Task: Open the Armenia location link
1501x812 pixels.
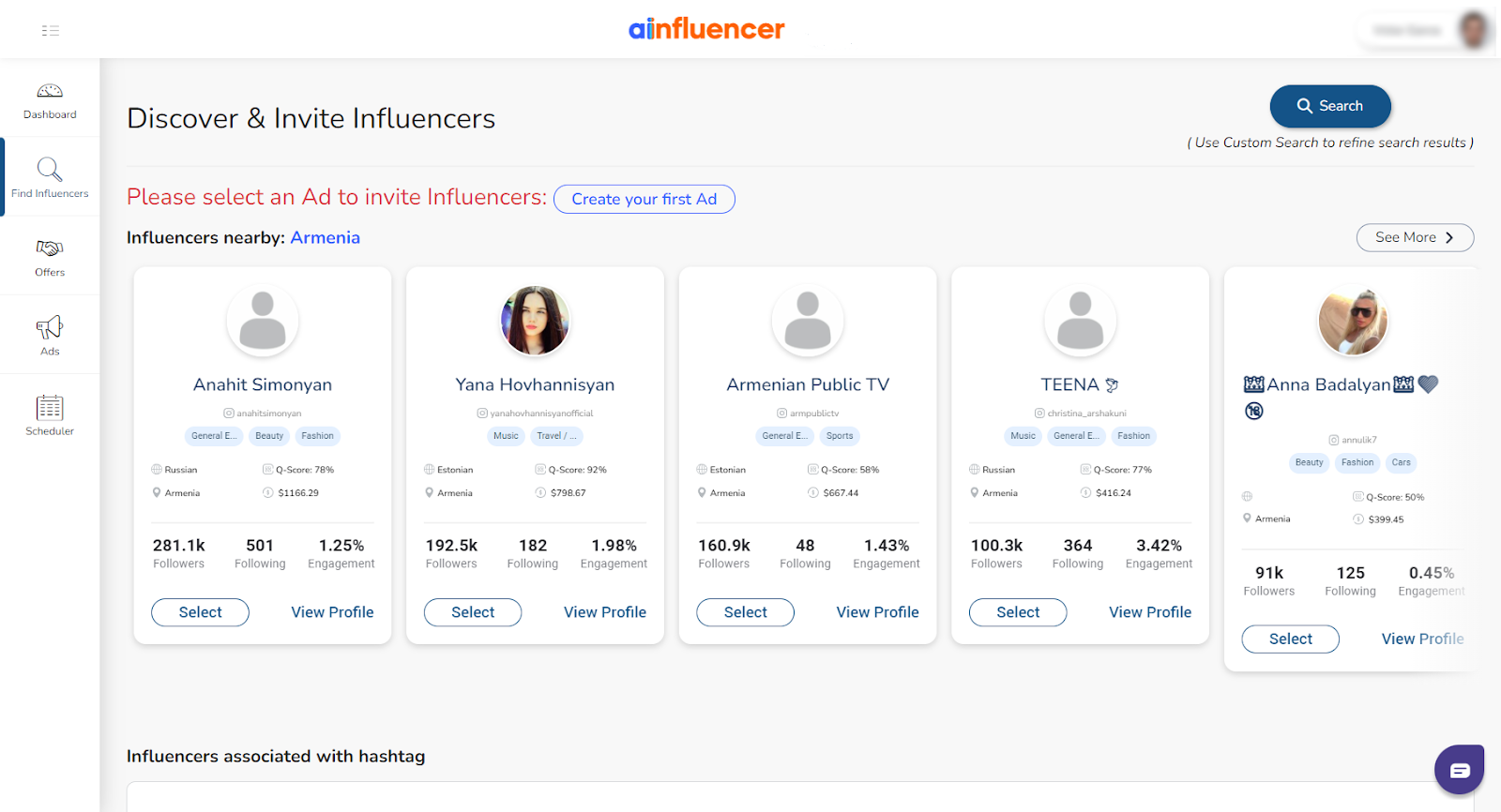Action: (x=325, y=237)
